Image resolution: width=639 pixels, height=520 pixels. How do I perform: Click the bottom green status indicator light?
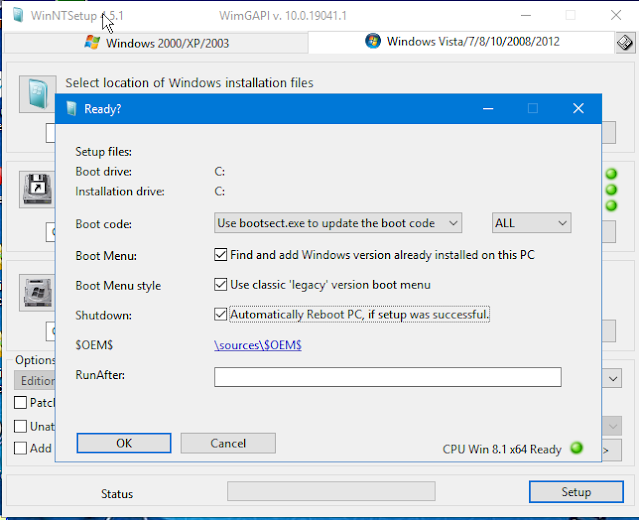pyautogui.click(x=611, y=205)
